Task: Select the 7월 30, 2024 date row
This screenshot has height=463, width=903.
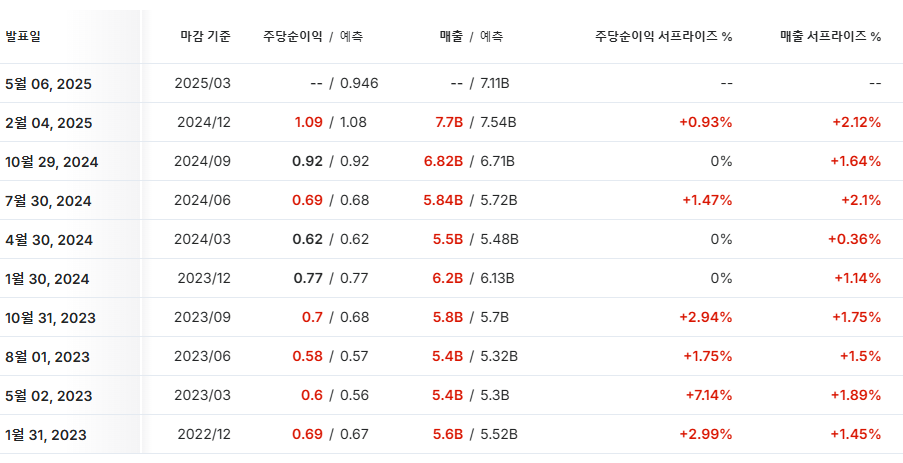Action: click(48, 201)
